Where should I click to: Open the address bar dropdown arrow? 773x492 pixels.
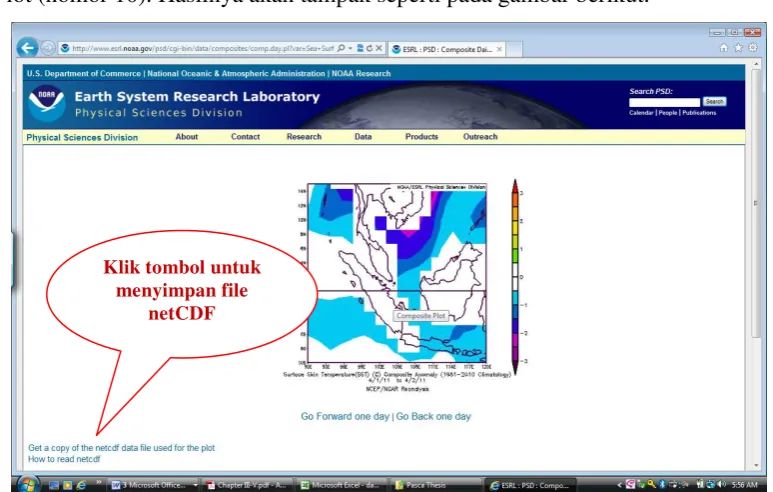click(x=350, y=48)
